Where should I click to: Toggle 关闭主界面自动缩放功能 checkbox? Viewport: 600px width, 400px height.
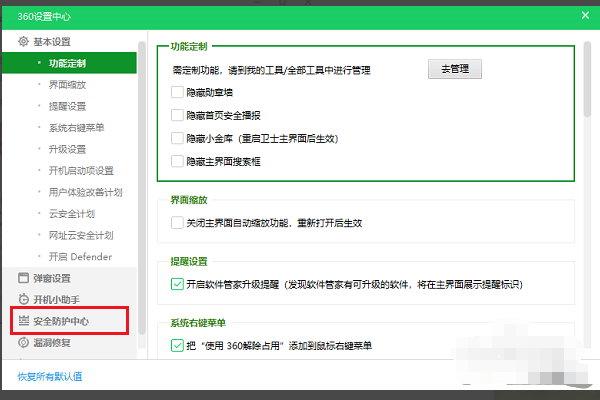pyautogui.click(x=177, y=222)
